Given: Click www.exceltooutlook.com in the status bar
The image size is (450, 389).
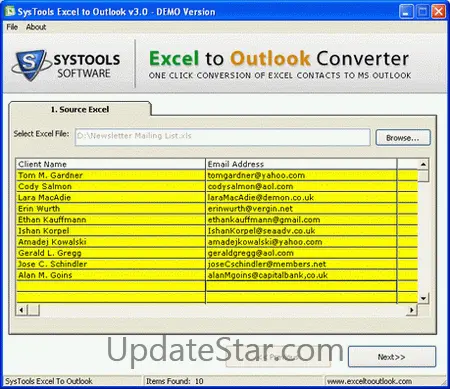Looking at the screenshot, I should pos(369,381).
